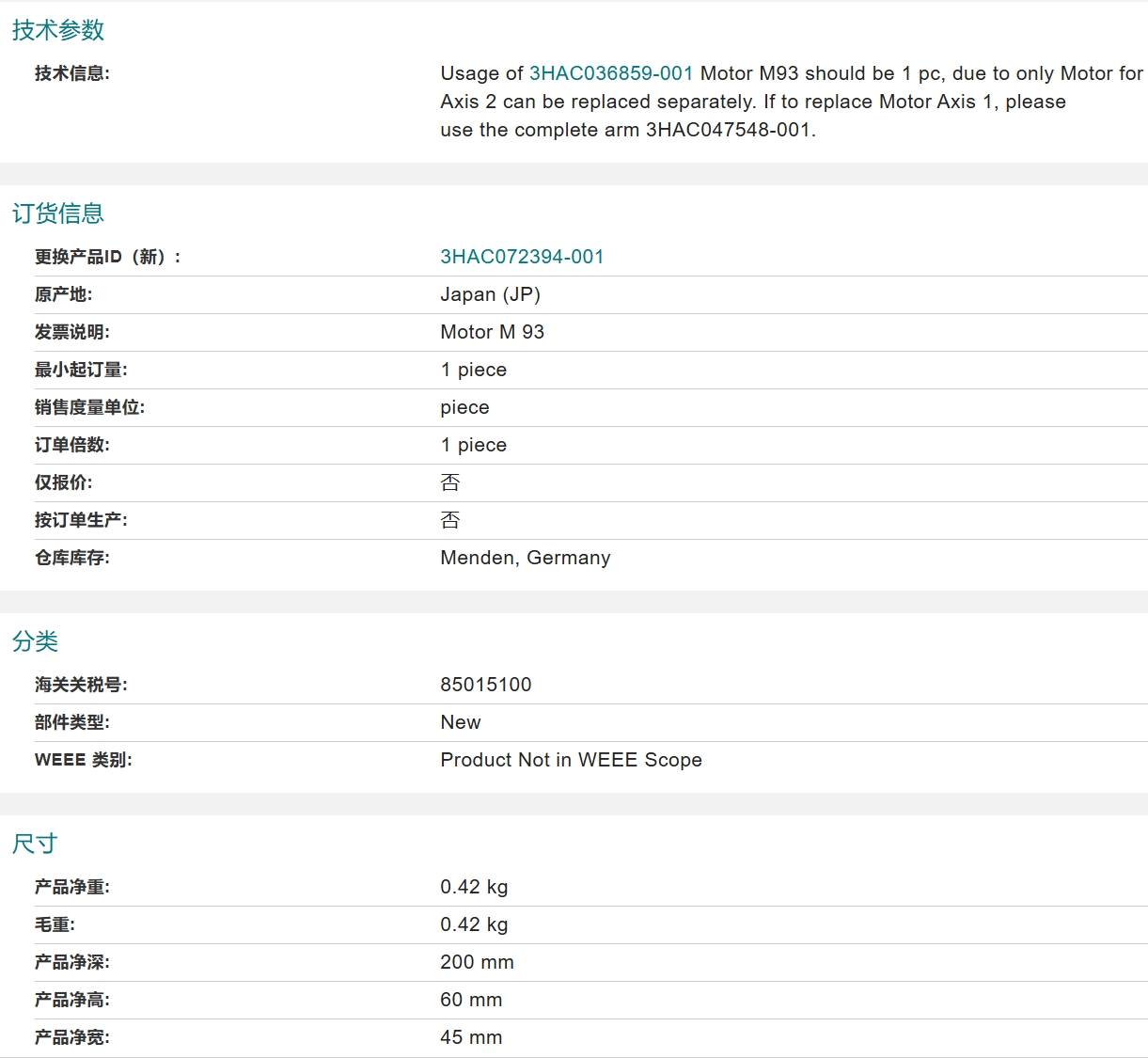Click the 更换产品ID（新） label

[x=108, y=257]
